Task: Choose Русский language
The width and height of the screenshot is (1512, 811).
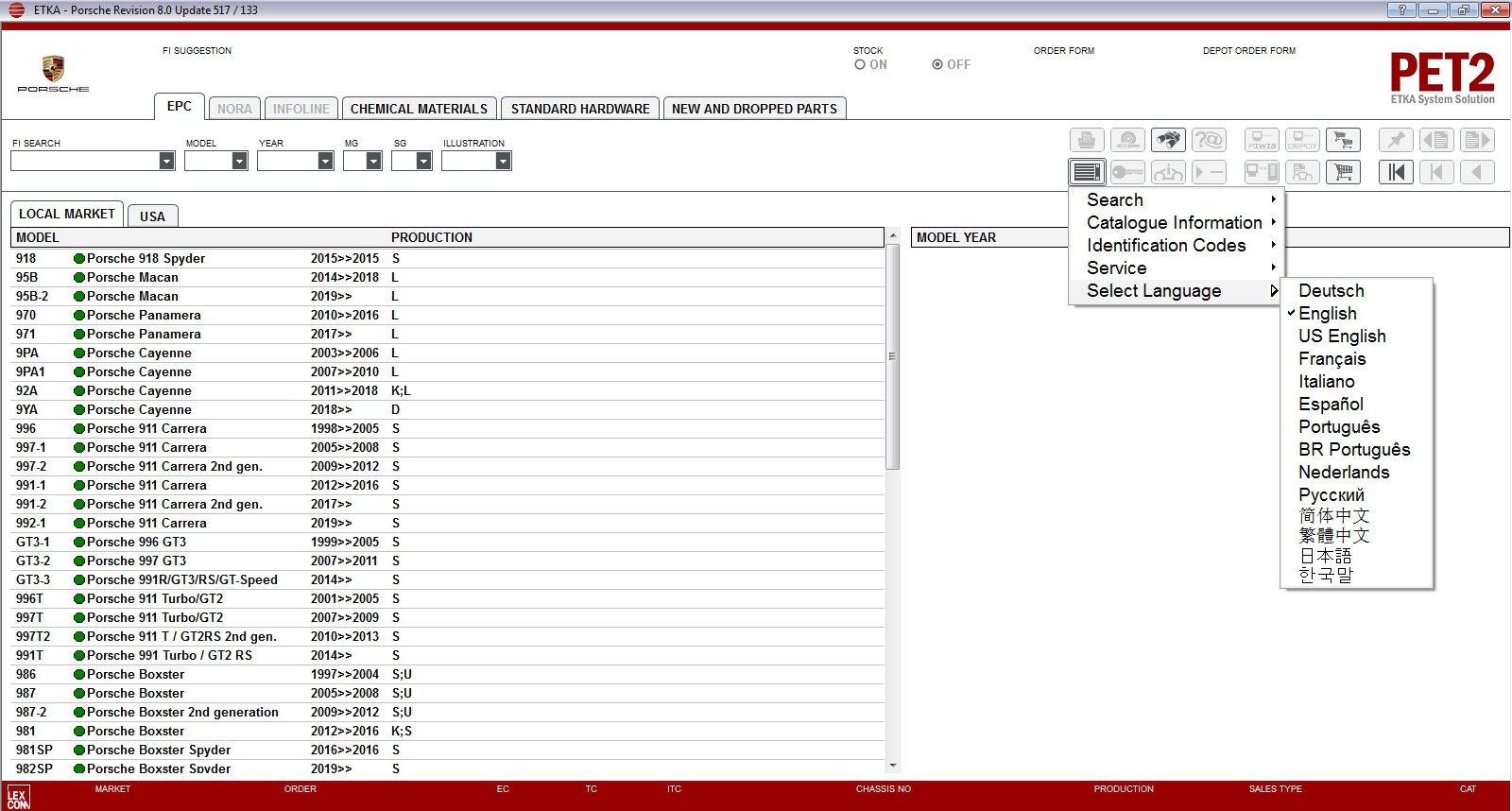Action: (1357, 495)
